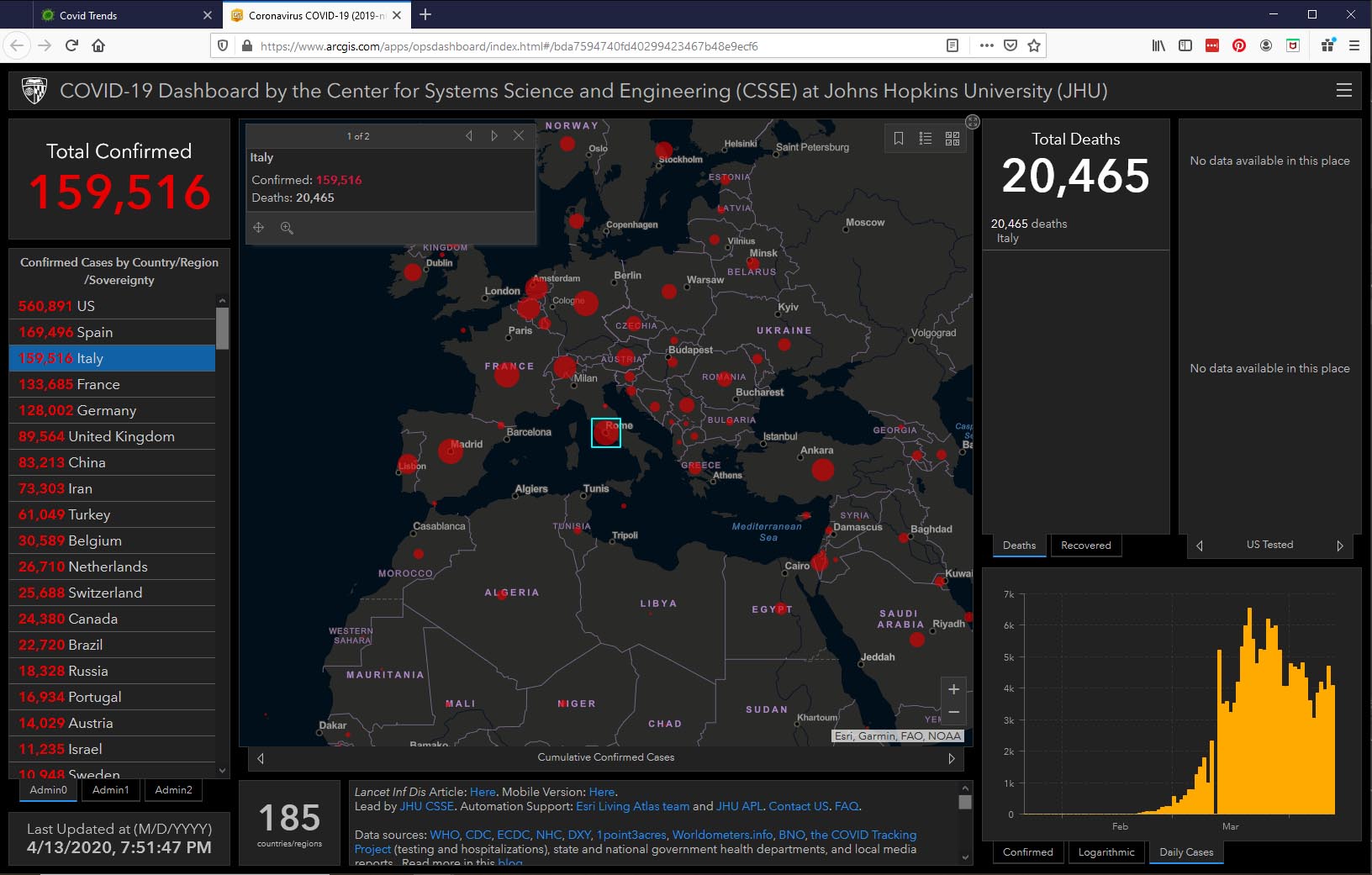
Task: Open Firefox account icon
Action: coord(1266,45)
